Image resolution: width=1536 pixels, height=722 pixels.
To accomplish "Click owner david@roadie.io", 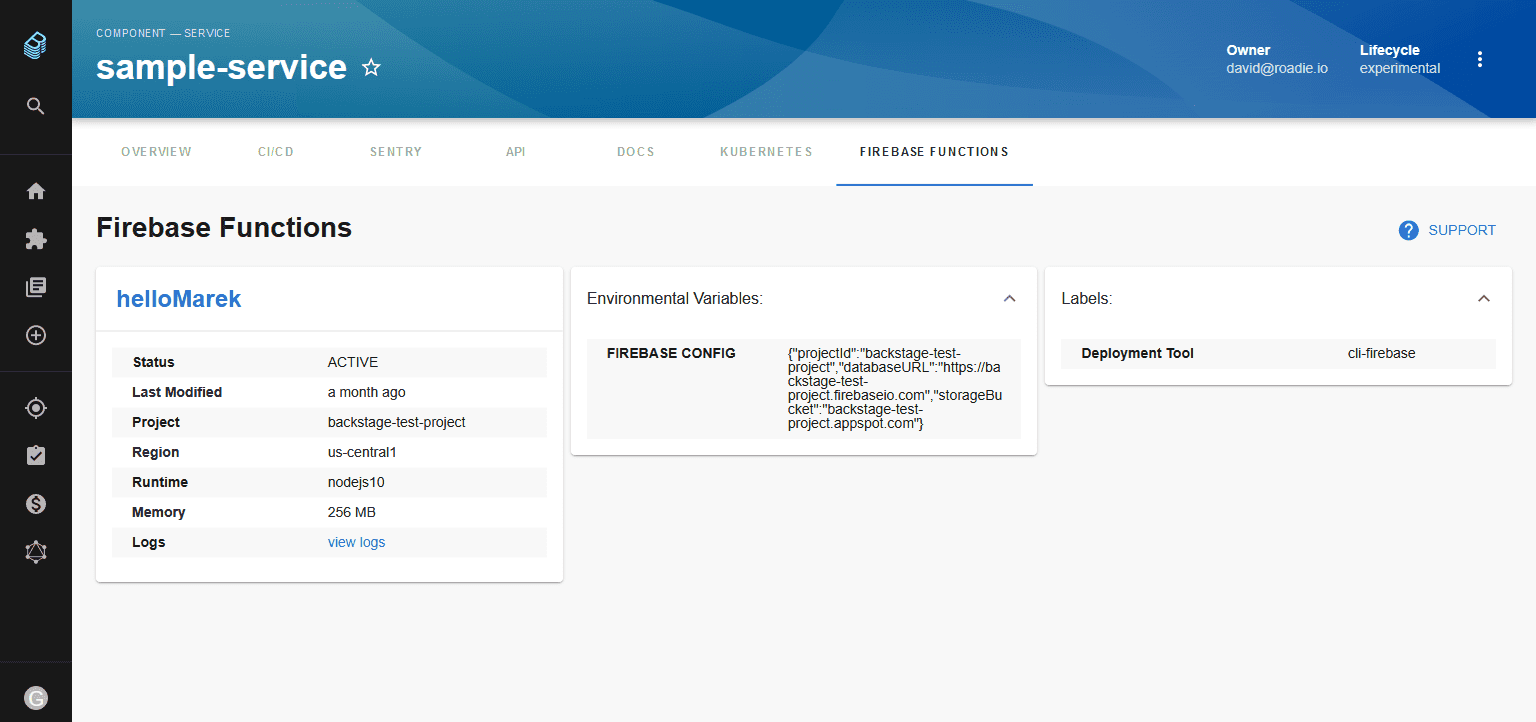I will click(1277, 68).
